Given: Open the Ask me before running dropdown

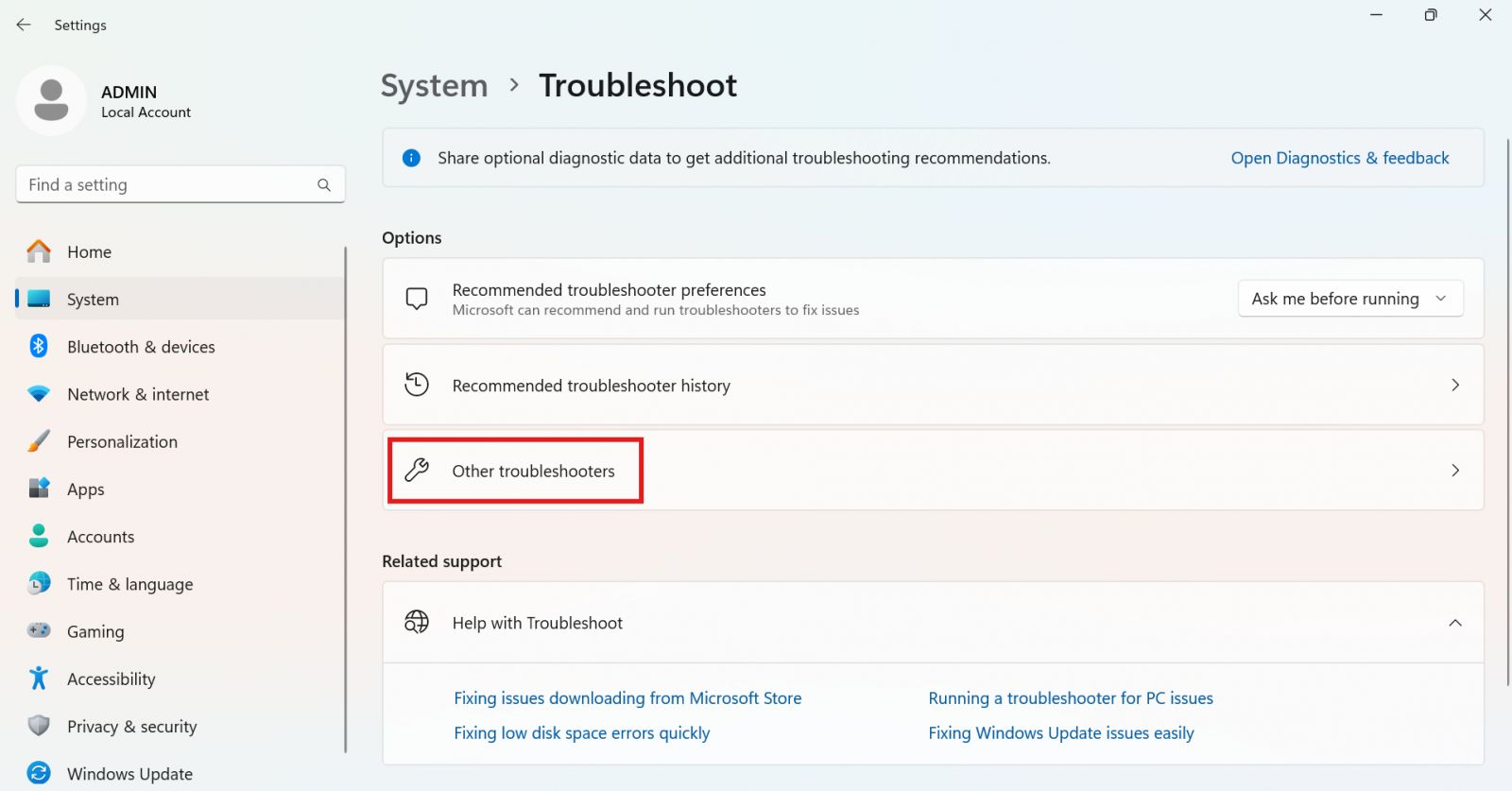Looking at the screenshot, I should coord(1349,299).
